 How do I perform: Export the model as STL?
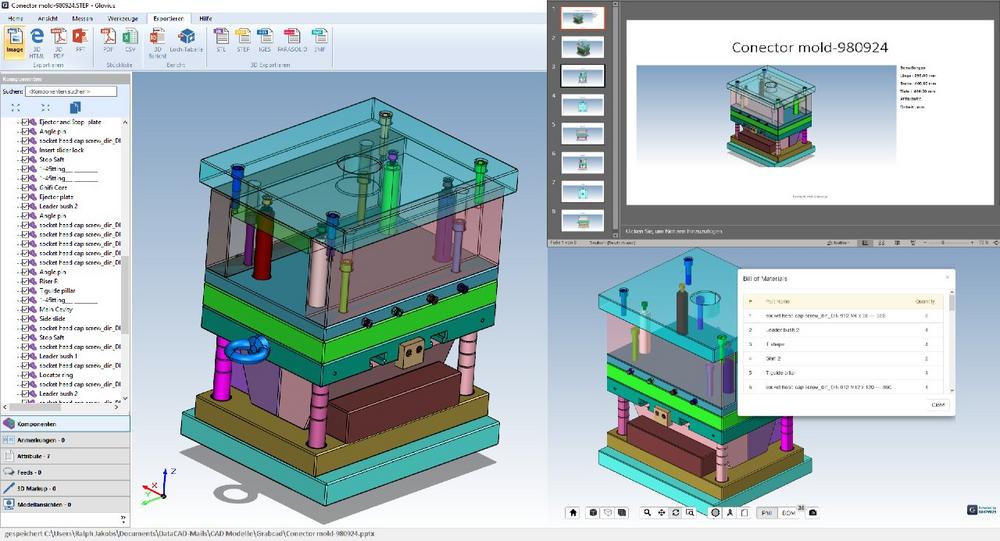221,41
